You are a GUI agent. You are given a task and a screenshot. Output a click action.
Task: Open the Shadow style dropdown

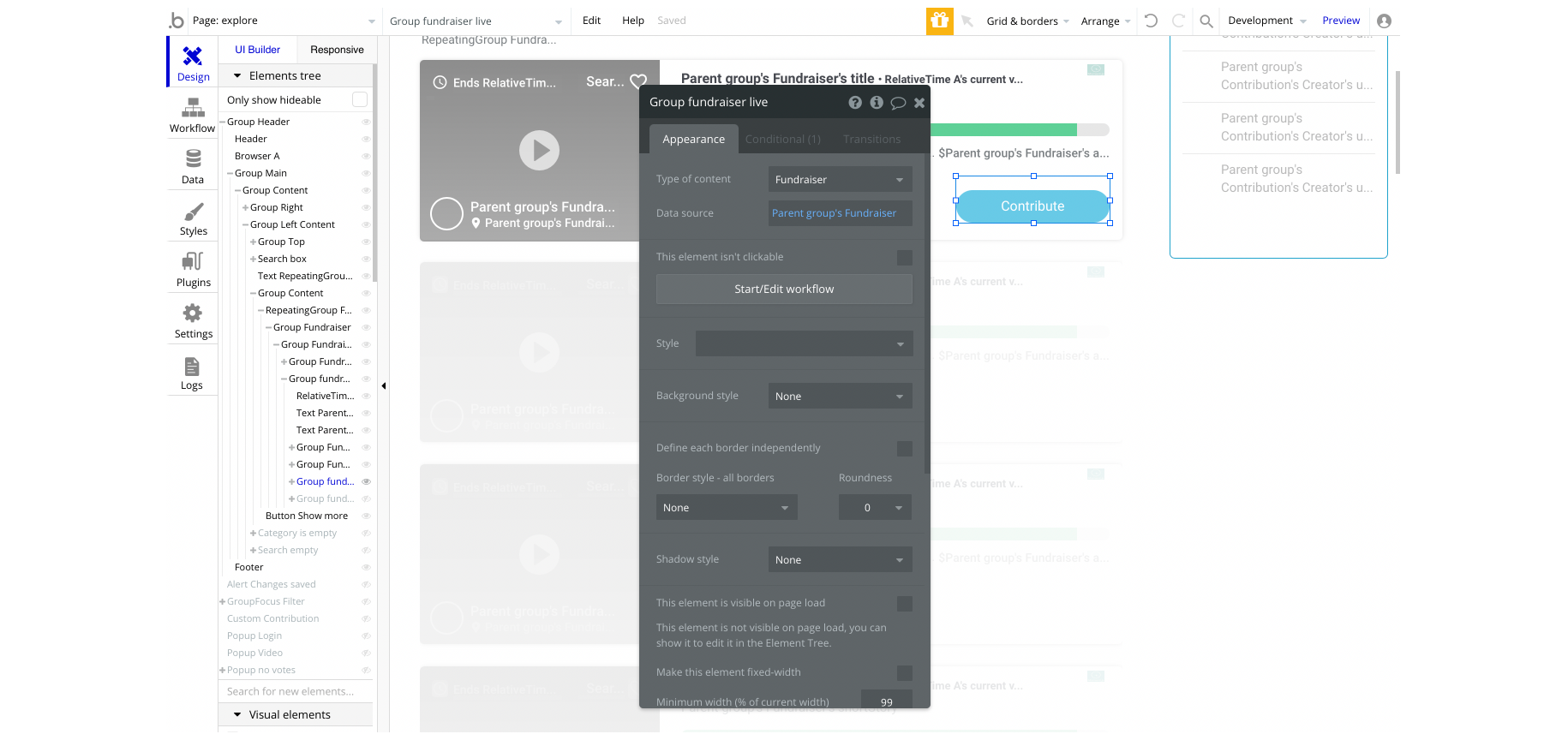click(x=840, y=559)
